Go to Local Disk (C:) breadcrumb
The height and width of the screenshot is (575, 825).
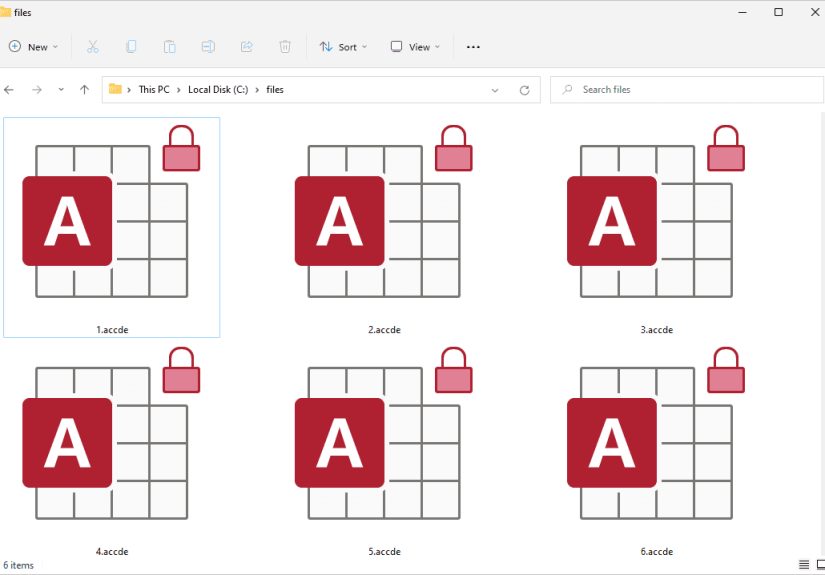[x=220, y=90]
